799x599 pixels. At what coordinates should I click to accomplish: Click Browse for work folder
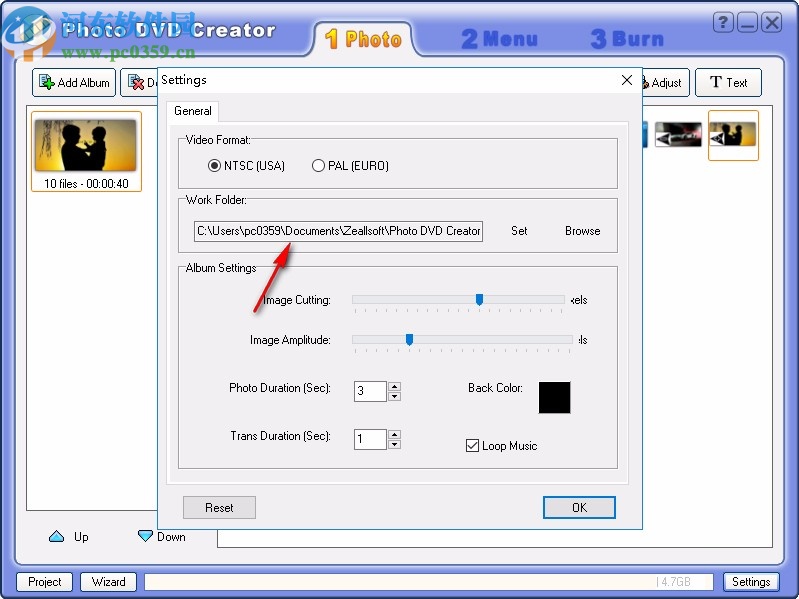pyautogui.click(x=582, y=231)
